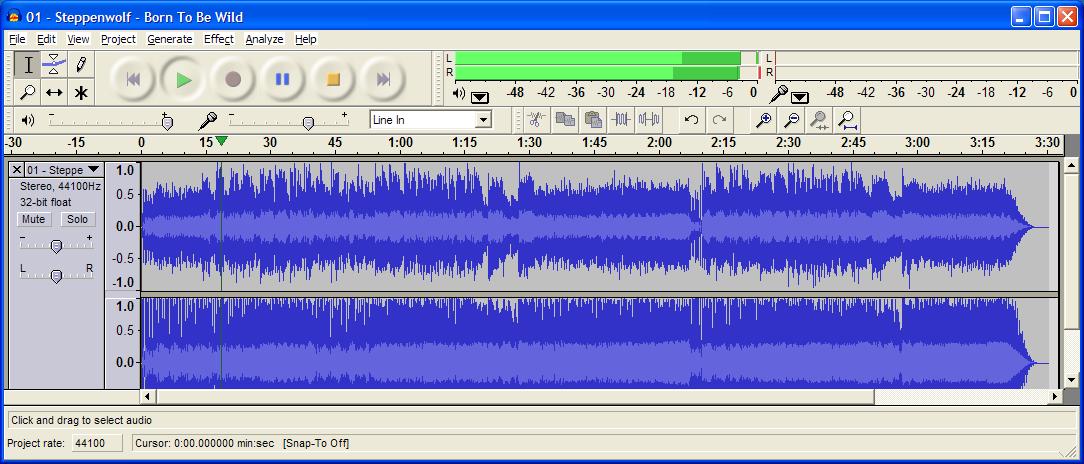The width and height of the screenshot is (1084, 464).
Task: Select the Draw pencil tool
Action: coord(81,65)
